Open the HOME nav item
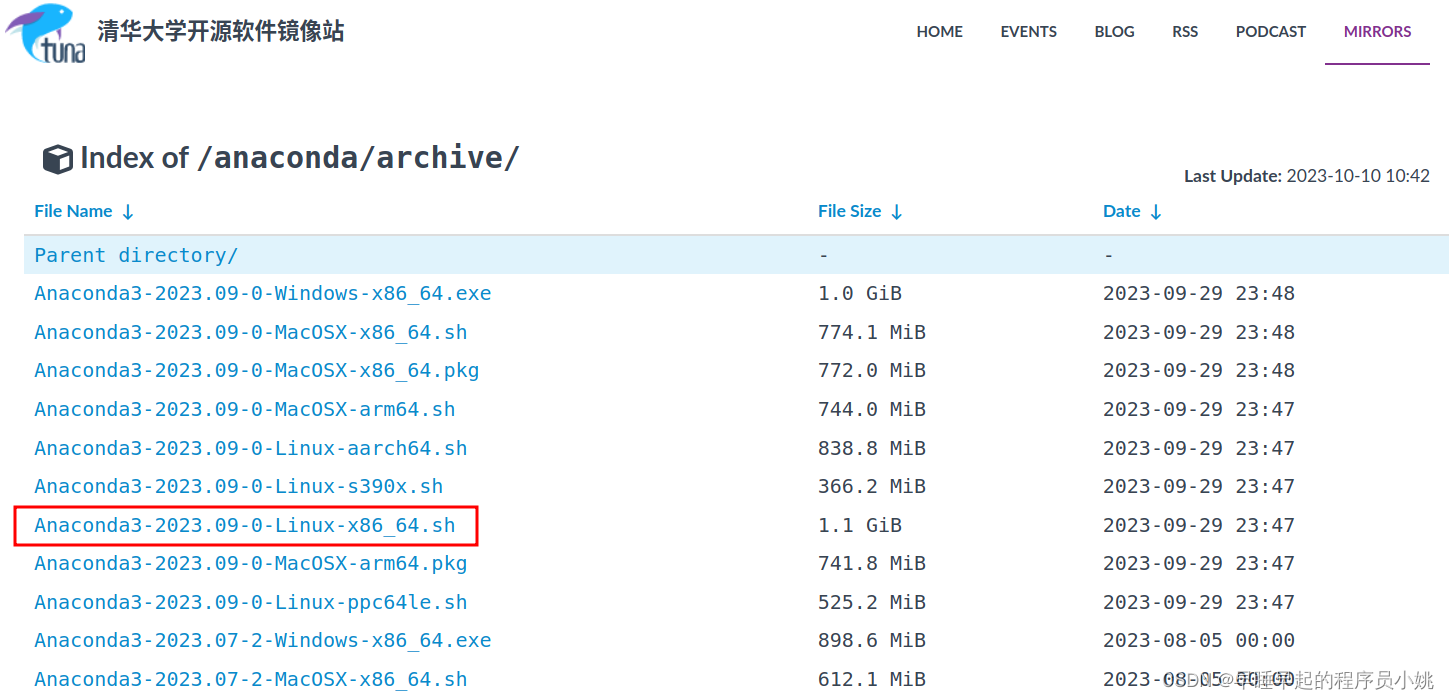The width and height of the screenshot is (1449, 699). click(940, 32)
